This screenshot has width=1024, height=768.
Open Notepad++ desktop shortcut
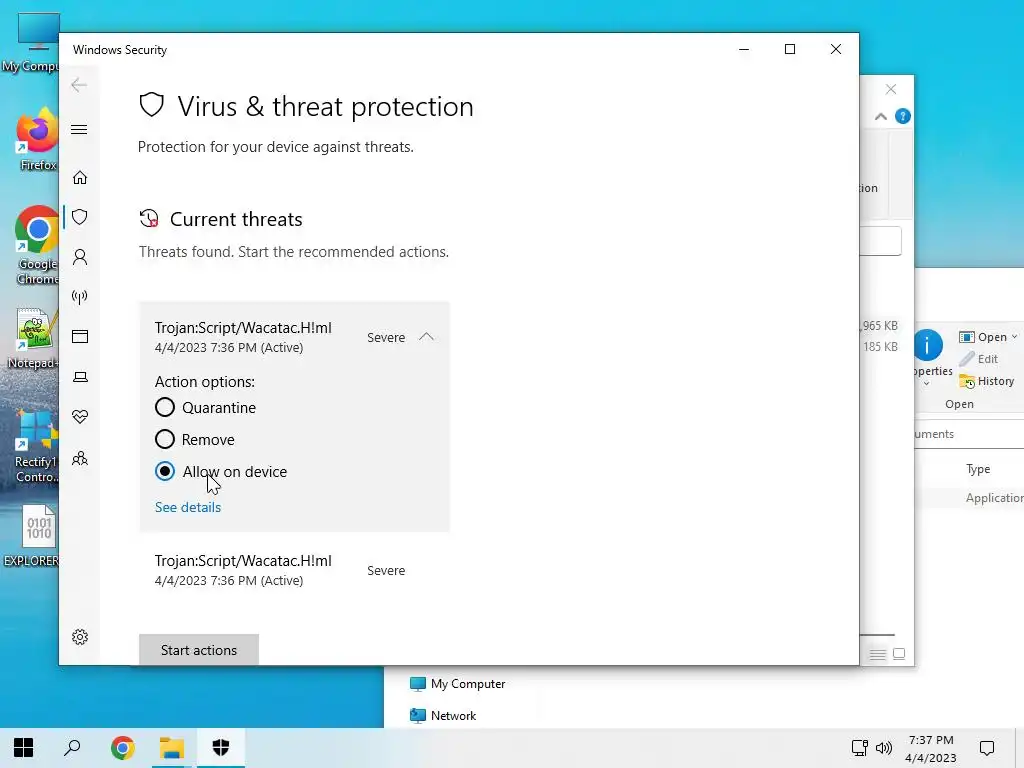[33, 339]
